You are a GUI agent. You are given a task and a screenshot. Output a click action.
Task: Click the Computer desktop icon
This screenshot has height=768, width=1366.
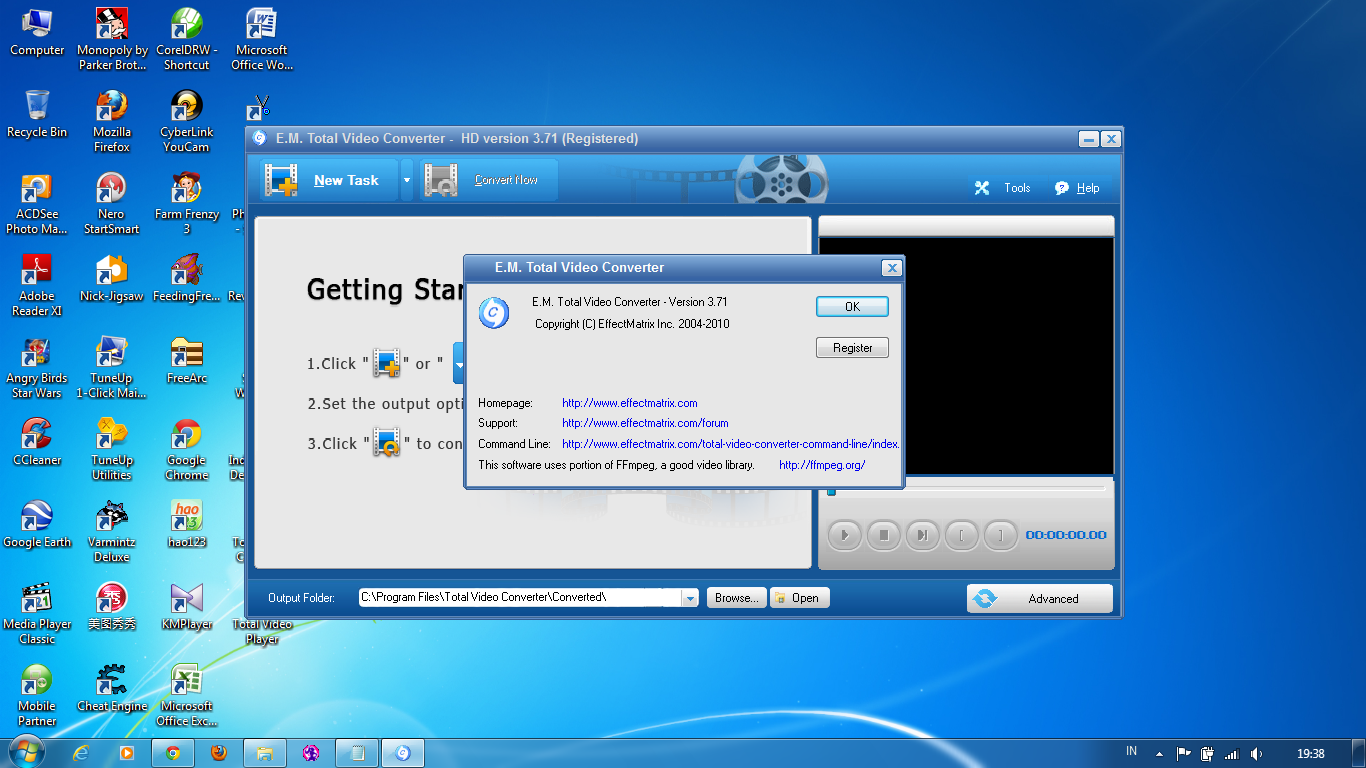point(37,33)
